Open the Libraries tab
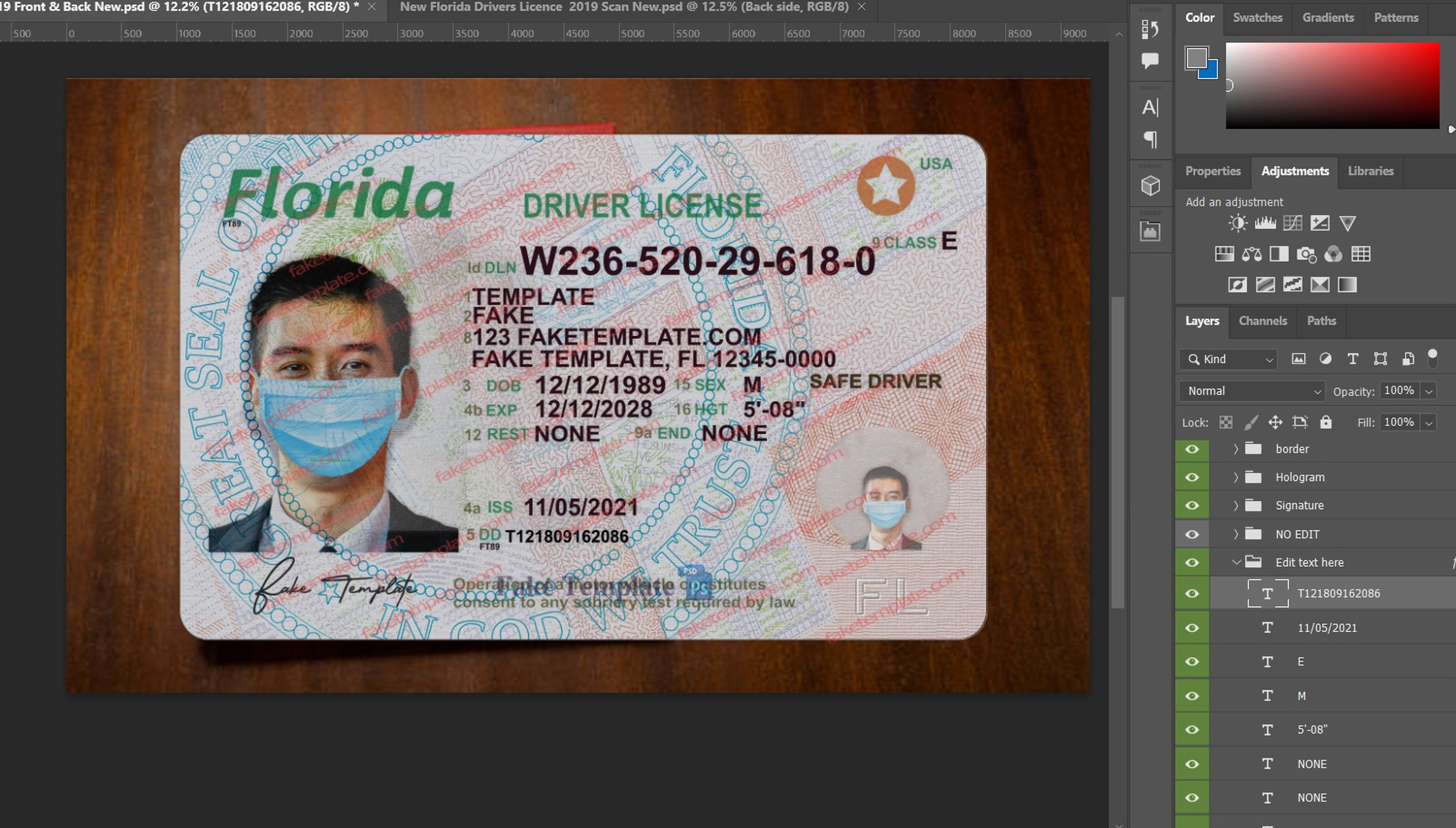The image size is (1456, 828). click(x=1370, y=171)
